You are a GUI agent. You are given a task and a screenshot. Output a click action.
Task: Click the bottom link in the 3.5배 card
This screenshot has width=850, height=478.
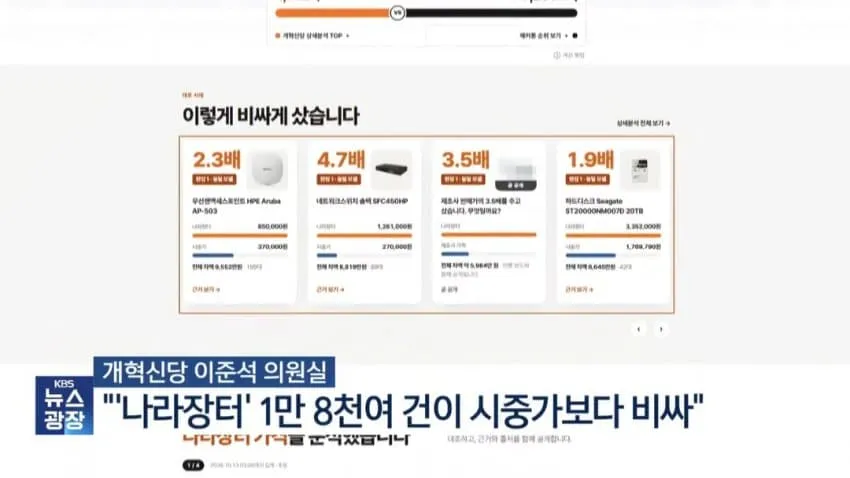click(449, 290)
